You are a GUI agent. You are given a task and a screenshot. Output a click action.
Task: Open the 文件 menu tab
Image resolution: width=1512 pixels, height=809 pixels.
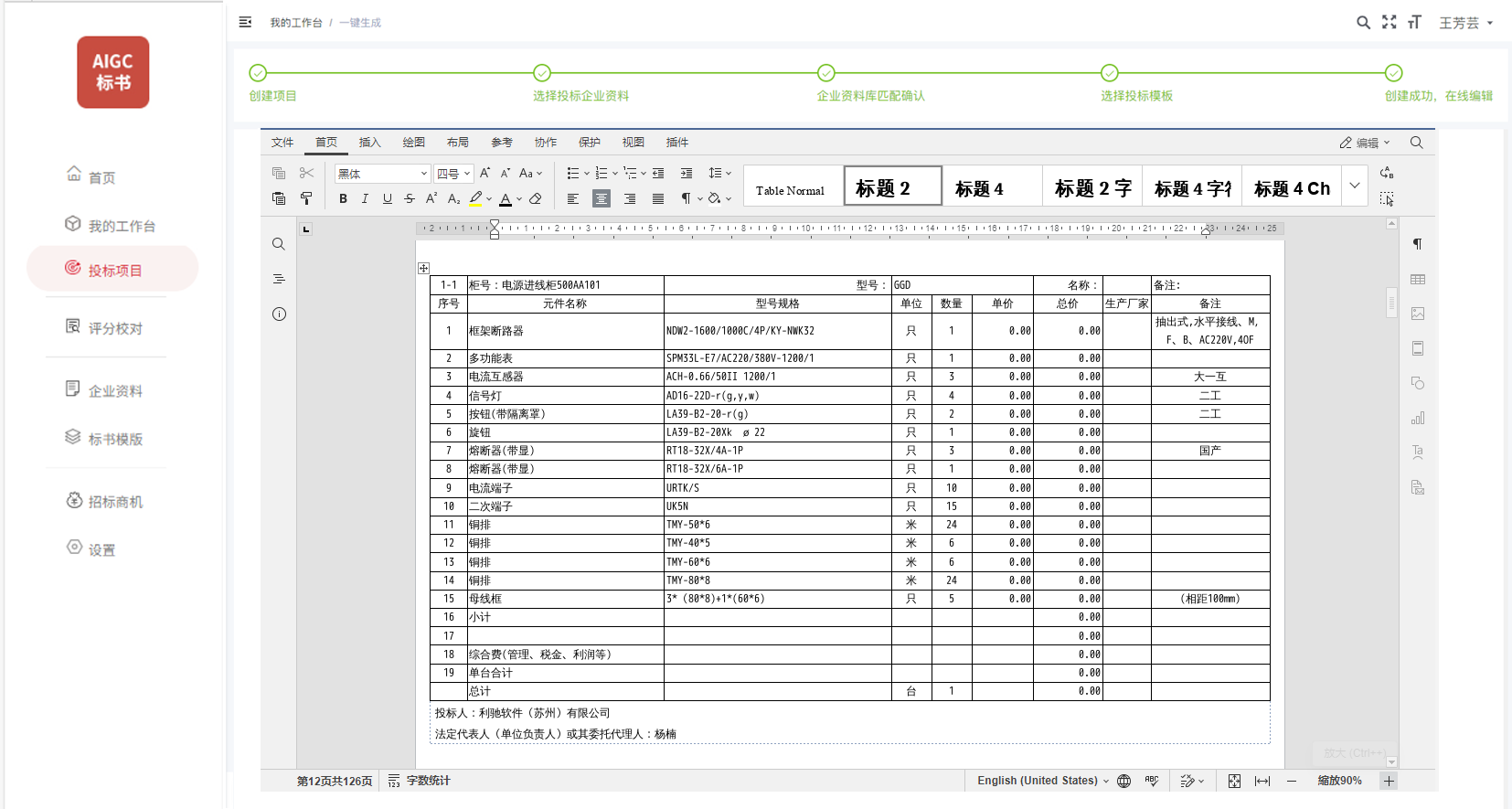[x=282, y=143]
